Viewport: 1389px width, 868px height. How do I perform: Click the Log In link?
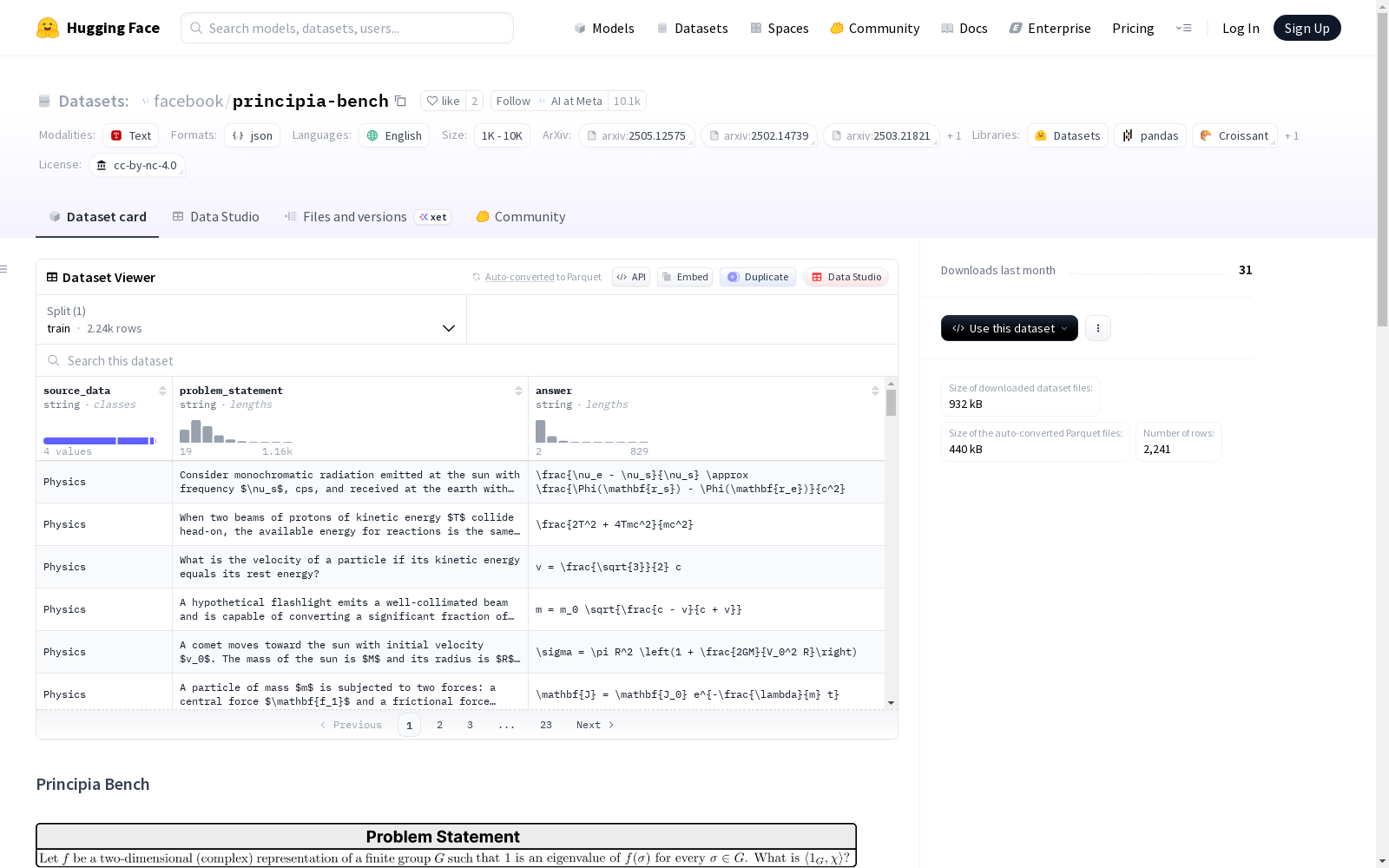1241,28
